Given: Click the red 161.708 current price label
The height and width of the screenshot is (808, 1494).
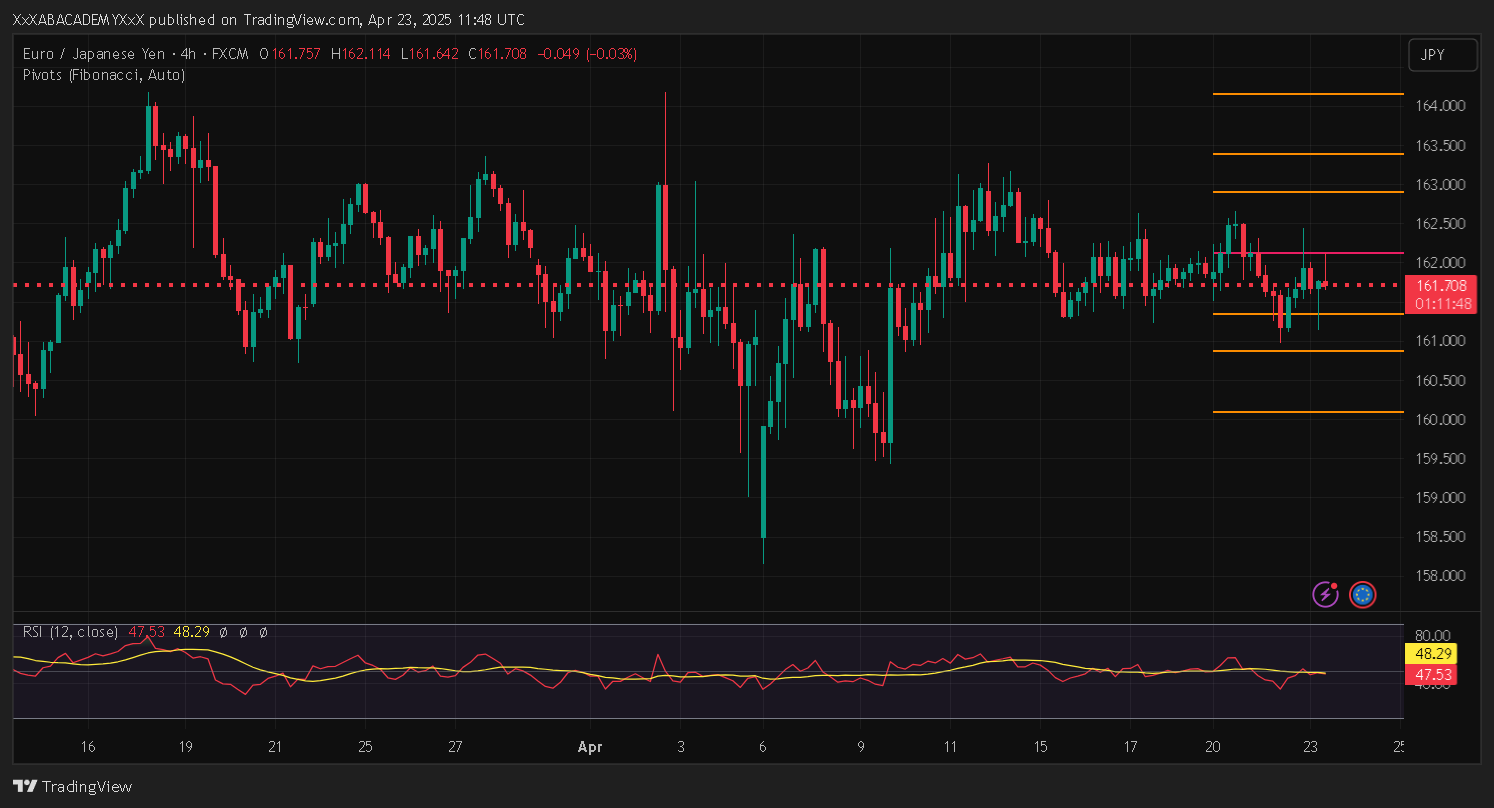Looking at the screenshot, I should (x=1441, y=286).
